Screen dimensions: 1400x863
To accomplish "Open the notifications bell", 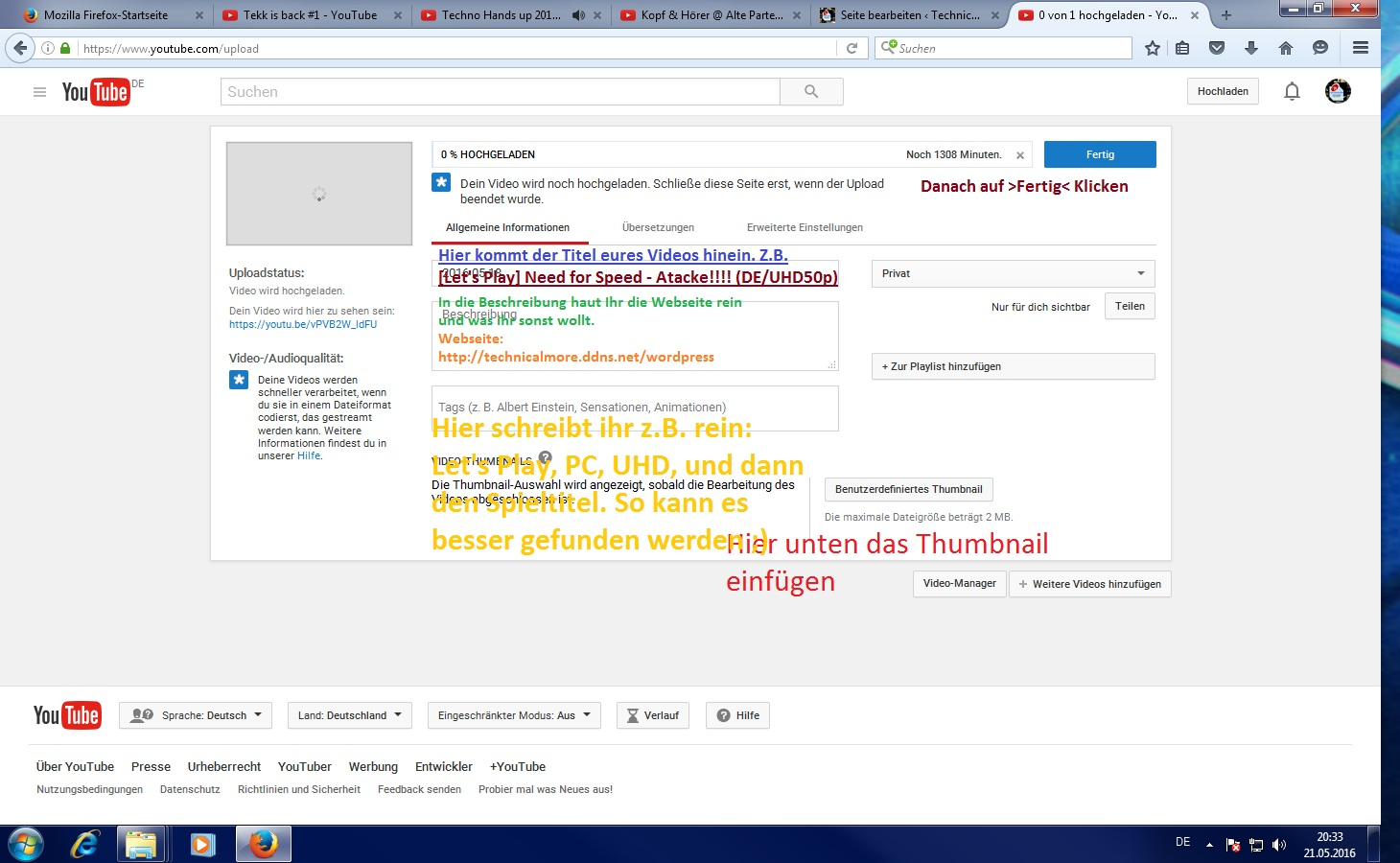I will click(x=1292, y=92).
